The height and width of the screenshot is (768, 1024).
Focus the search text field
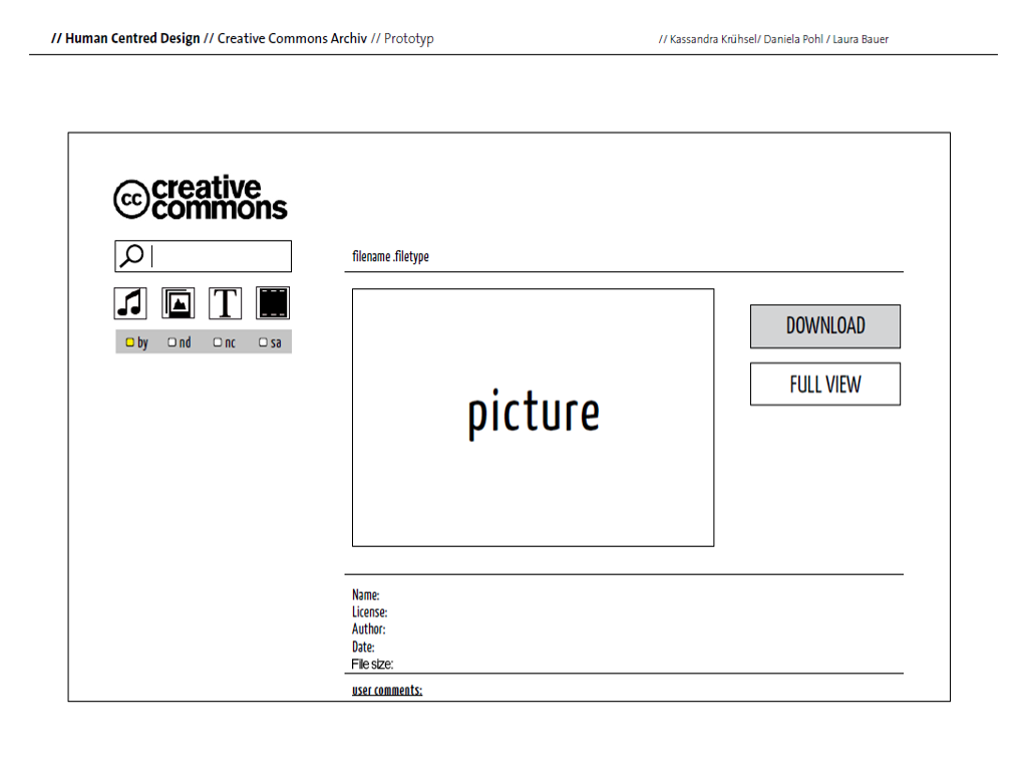point(218,256)
